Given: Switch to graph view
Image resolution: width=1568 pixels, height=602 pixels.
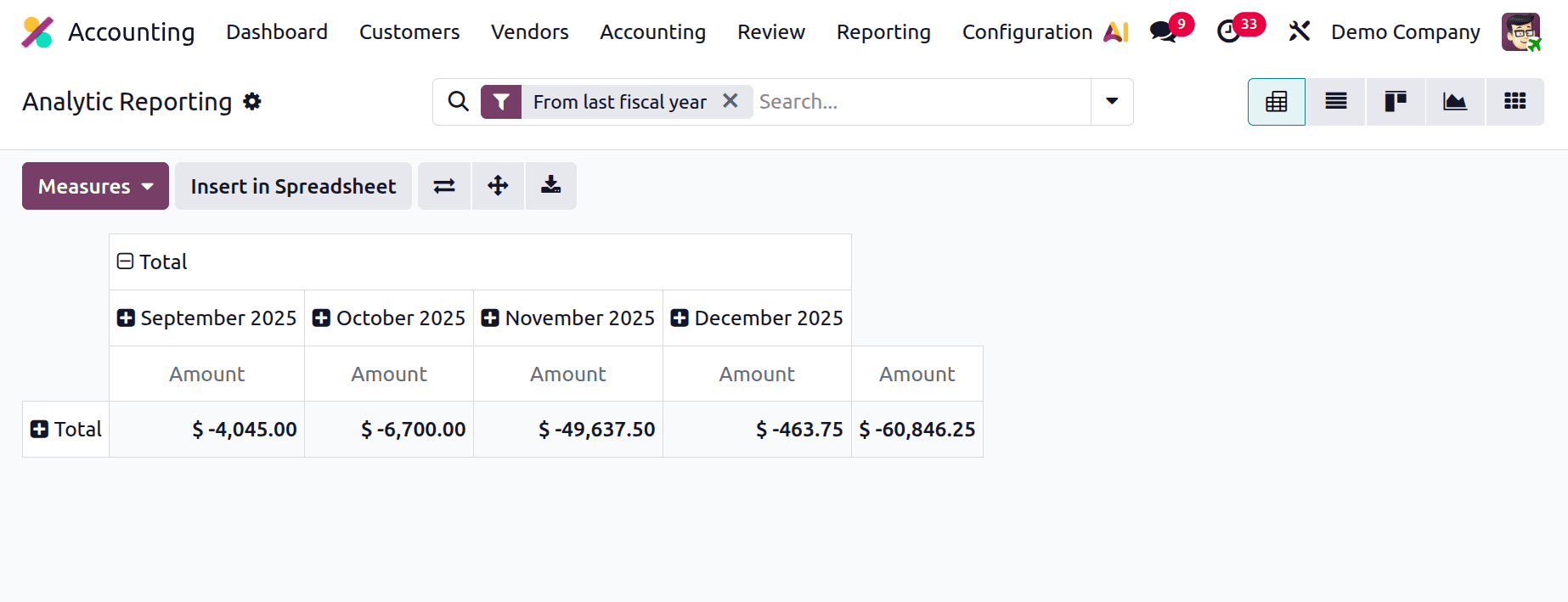Looking at the screenshot, I should pos(1455,102).
